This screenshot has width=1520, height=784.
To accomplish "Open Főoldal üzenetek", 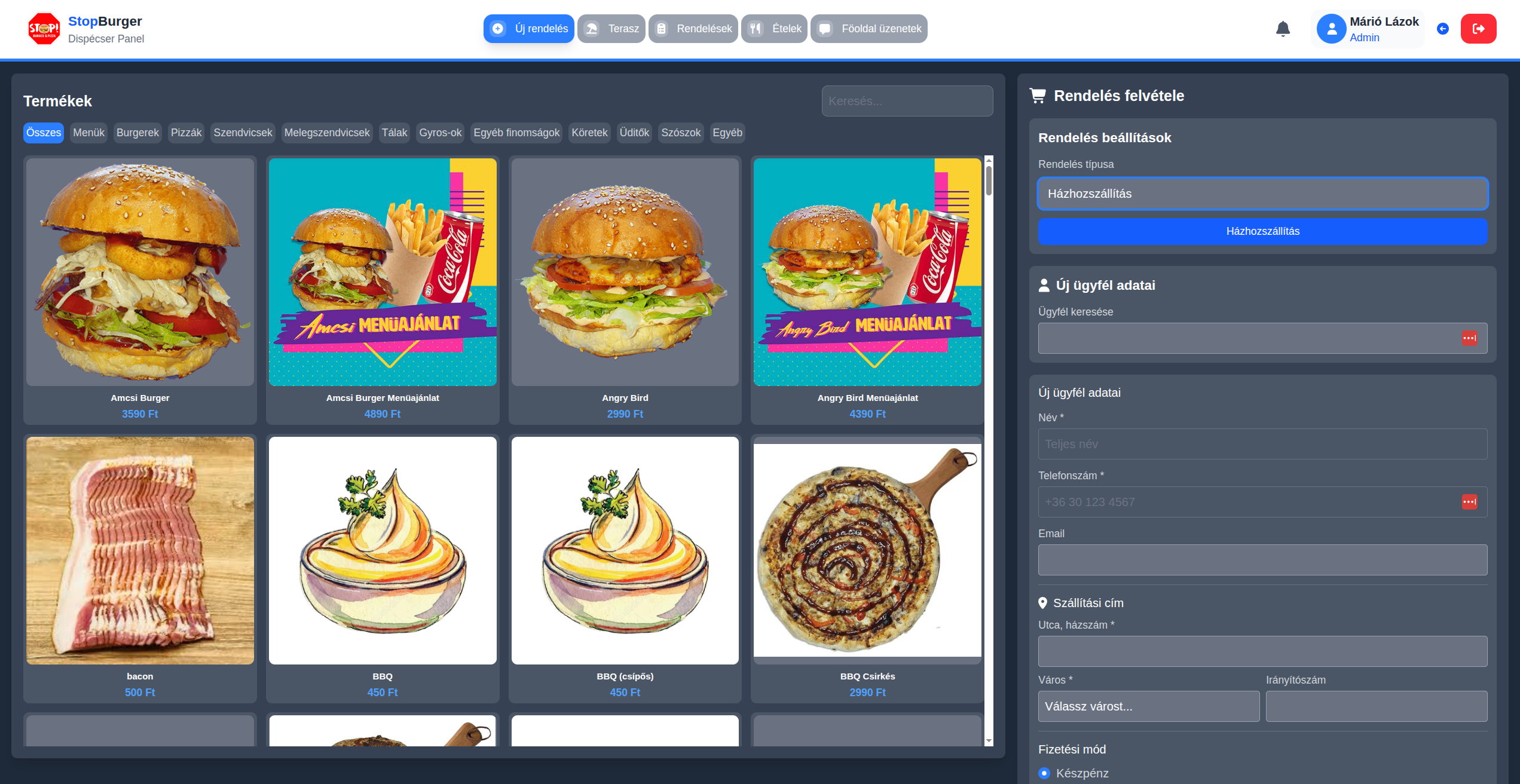I will point(869,29).
